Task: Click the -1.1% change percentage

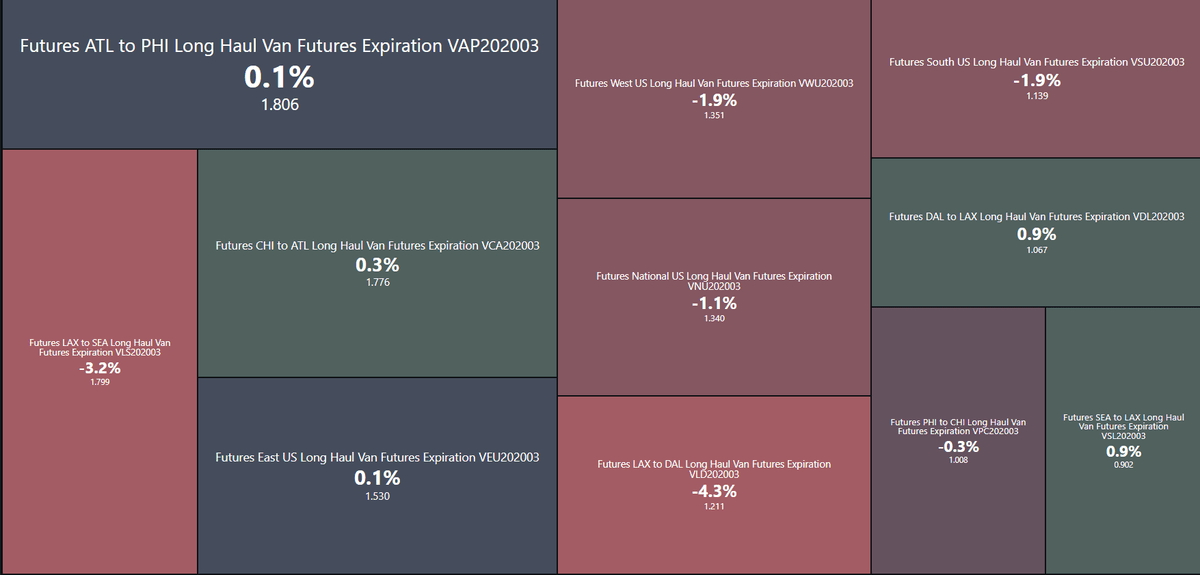Action: click(714, 303)
